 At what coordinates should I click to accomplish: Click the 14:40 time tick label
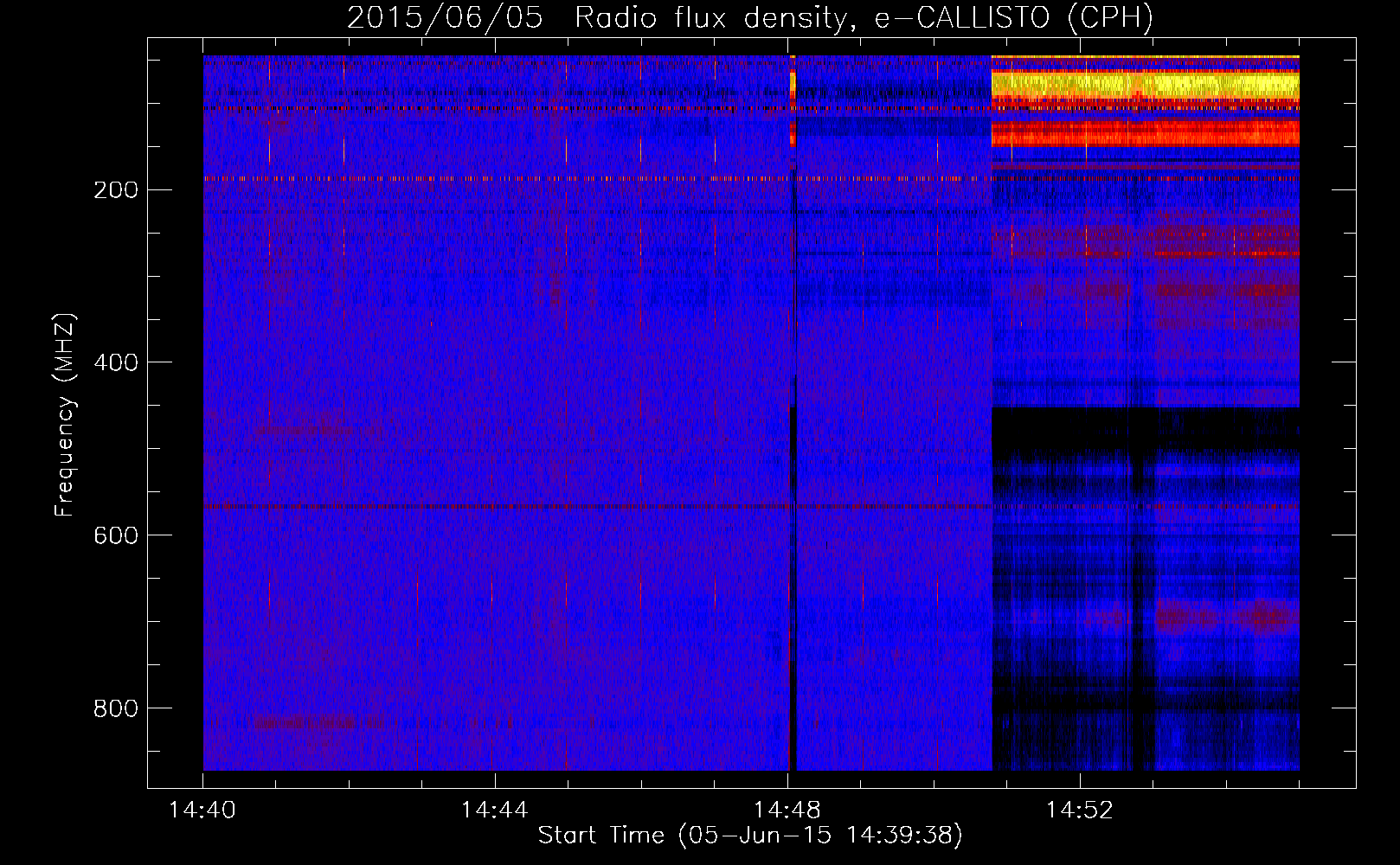tap(202, 811)
